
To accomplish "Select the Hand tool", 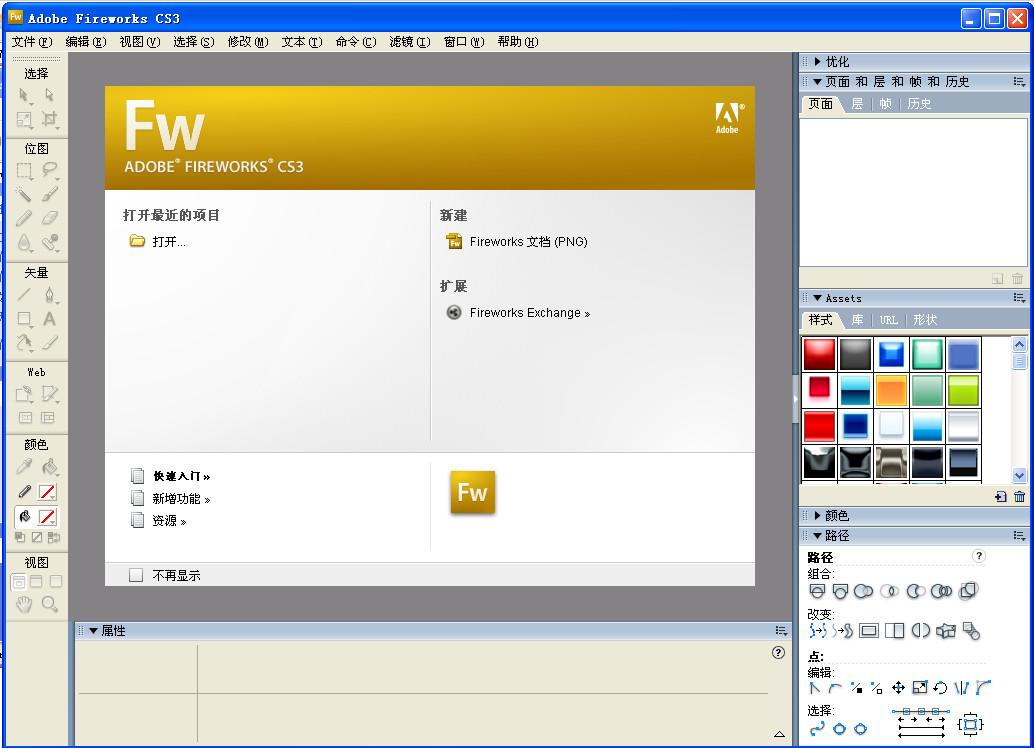I will point(24,604).
